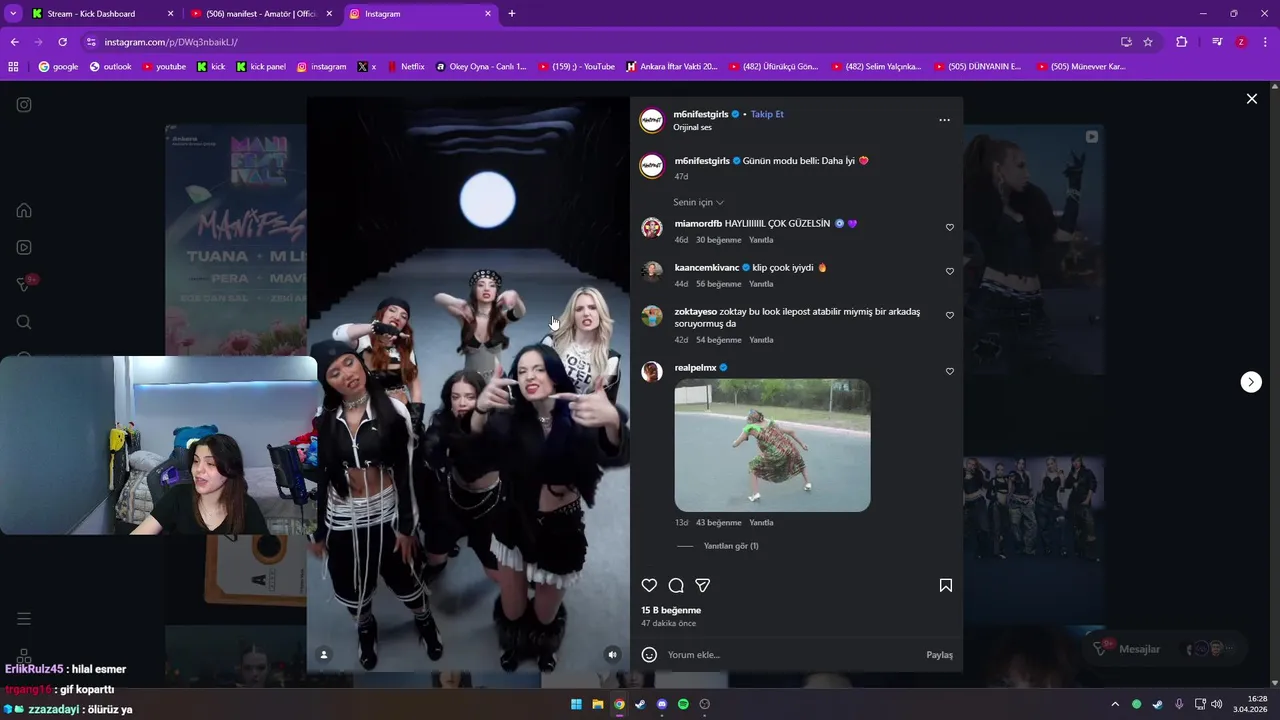Open emoji picker in comment box

(649, 655)
